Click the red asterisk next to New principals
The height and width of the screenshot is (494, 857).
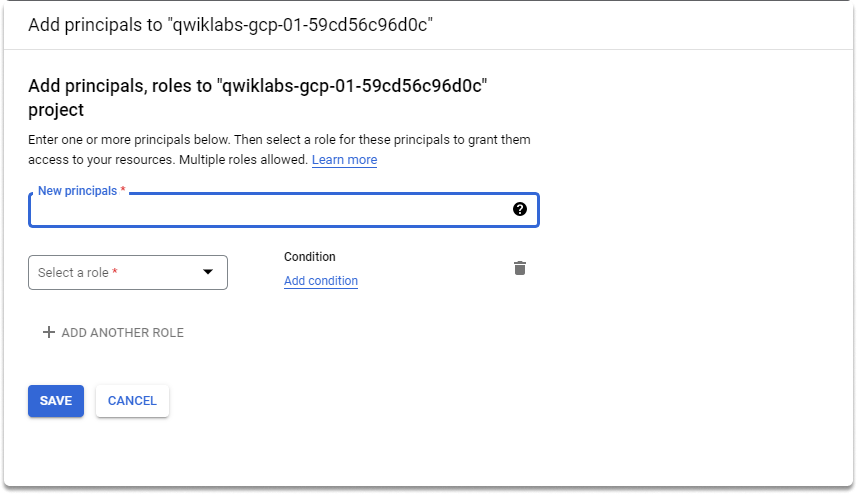click(123, 190)
